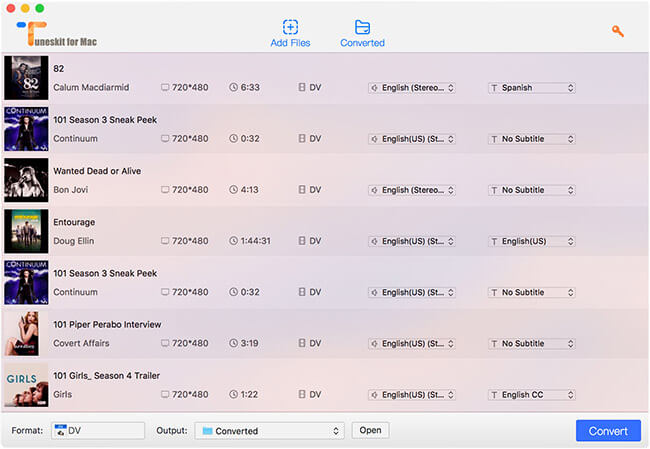Screen dimensions: 650x449
Task: Click the artist "Calum Macdiarmid"
Action: (x=91, y=87)
